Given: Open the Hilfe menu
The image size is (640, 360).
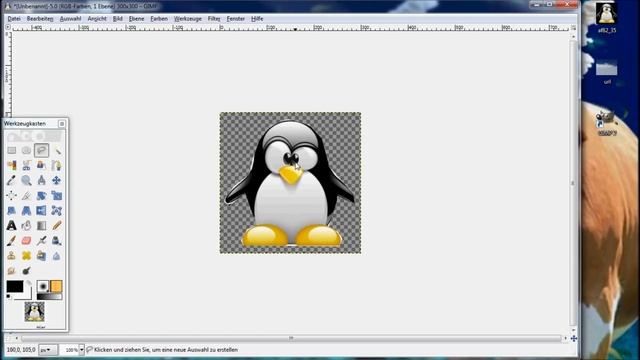Looking at the screenshot, I should point(257,19).
